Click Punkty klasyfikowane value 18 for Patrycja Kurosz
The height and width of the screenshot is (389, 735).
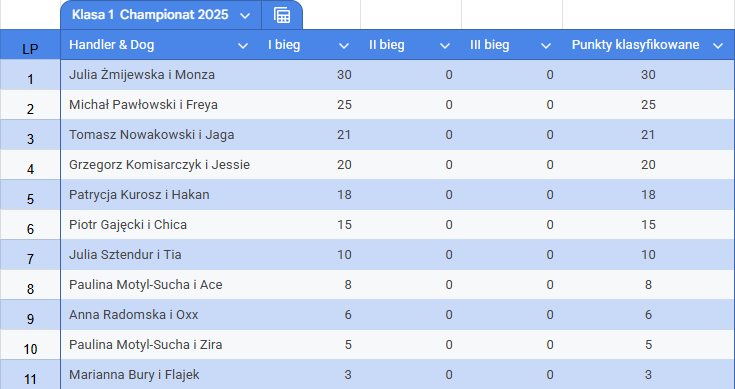click(648, 195)
